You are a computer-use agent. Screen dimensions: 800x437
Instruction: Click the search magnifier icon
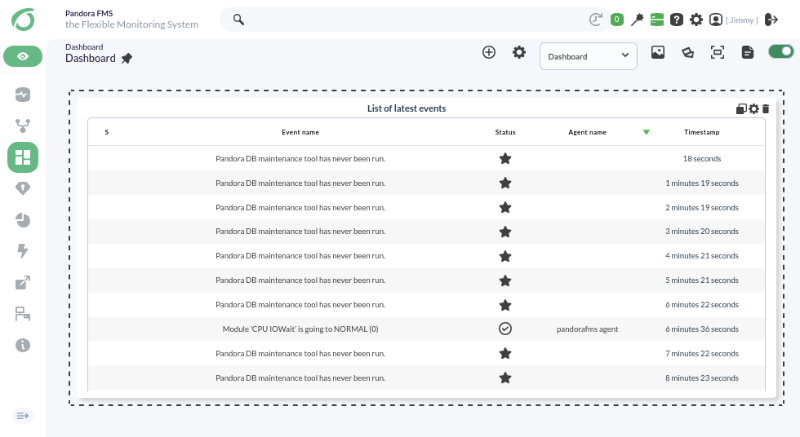(238, 19)
